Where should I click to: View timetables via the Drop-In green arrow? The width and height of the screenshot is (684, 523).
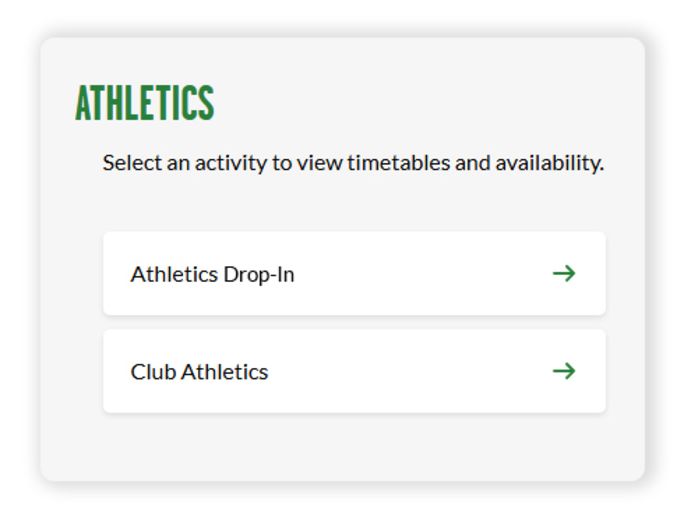click(x=564, y=273)
